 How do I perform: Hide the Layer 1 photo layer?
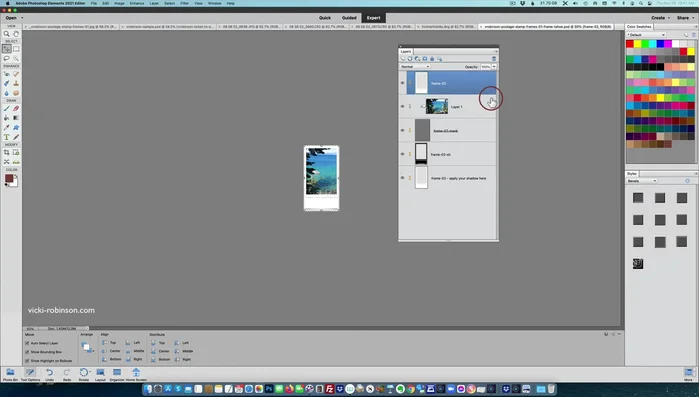tap(403, 106)
